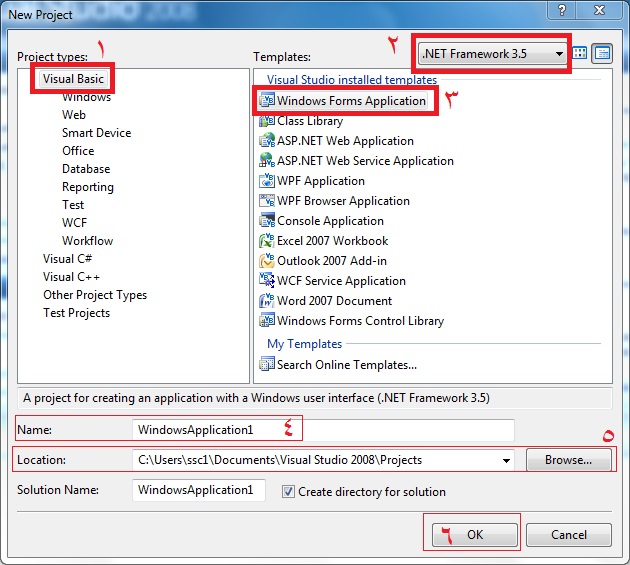This screenshot has width=630, height=565.
Task: Select Test Projects node
Action: click(x=76, y=313)
